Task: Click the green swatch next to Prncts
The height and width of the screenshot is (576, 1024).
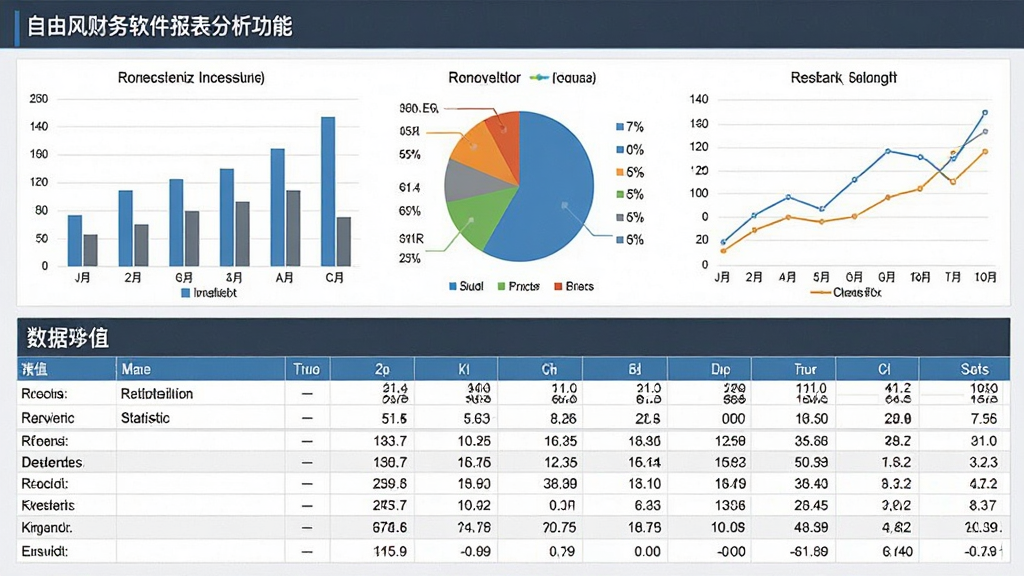Action: 502,287
